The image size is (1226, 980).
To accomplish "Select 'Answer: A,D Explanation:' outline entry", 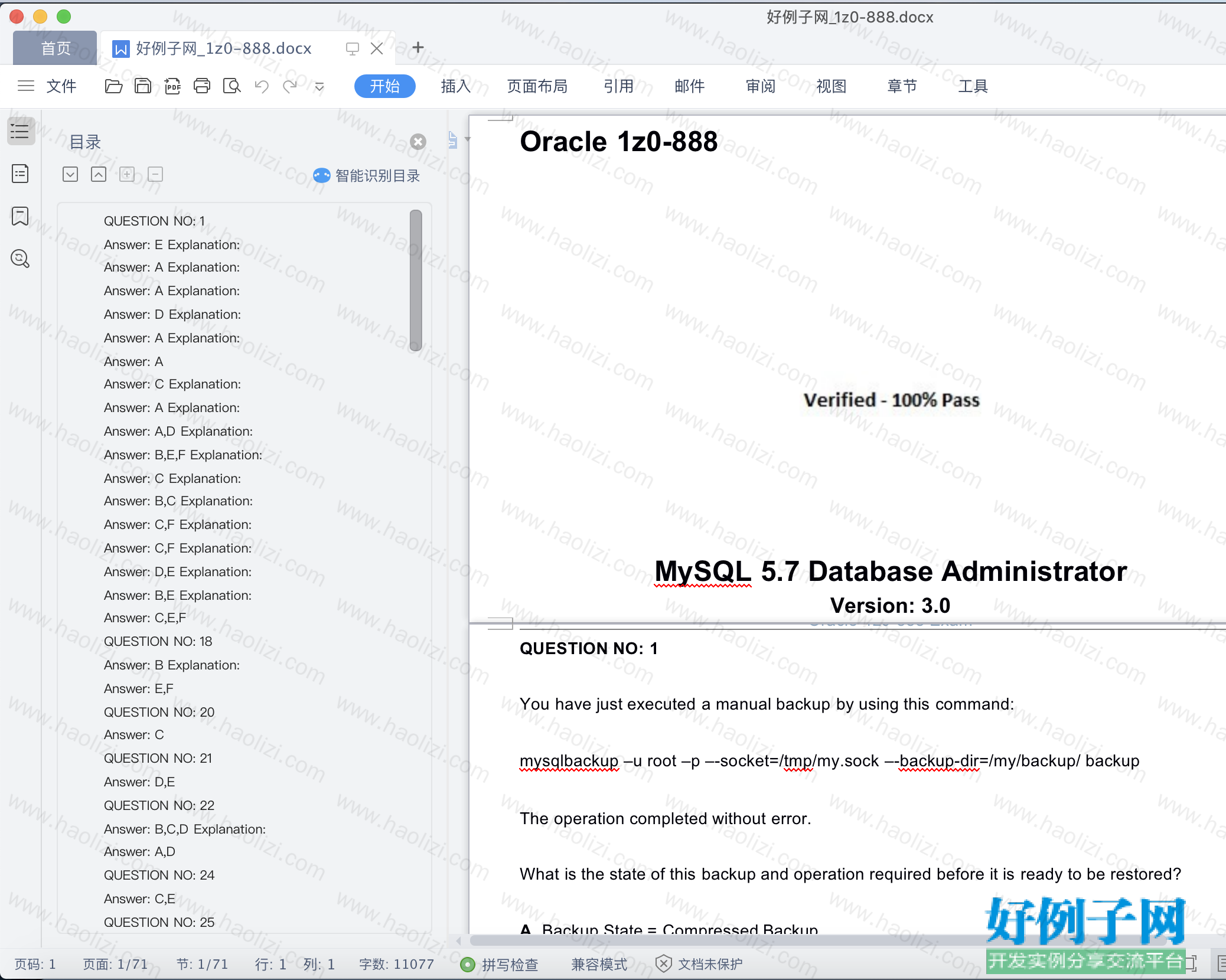I will pyautogui.click(x=178, y=431).
